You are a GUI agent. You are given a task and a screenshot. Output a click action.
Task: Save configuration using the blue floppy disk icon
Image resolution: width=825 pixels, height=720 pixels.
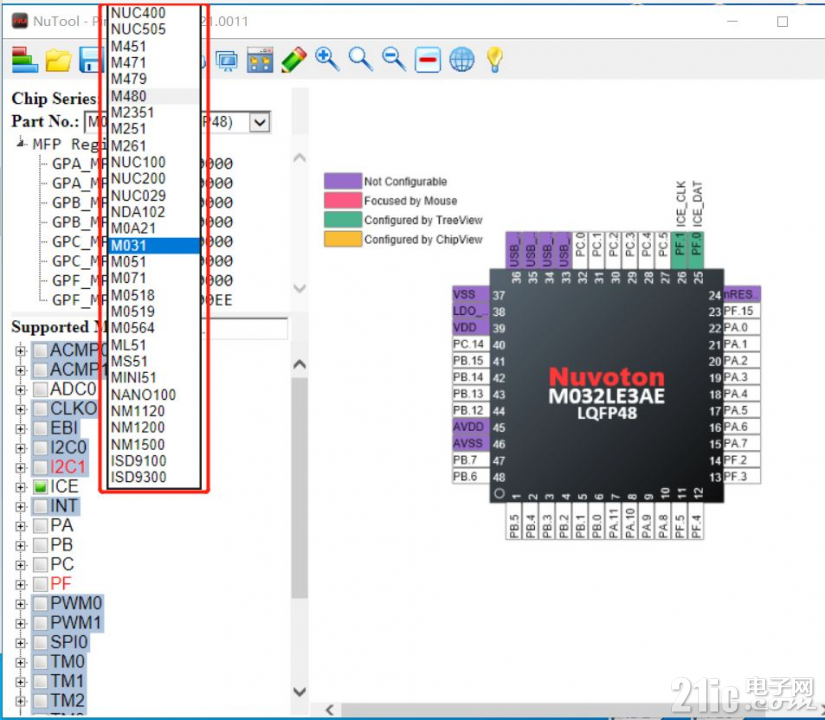click(89, 59)
